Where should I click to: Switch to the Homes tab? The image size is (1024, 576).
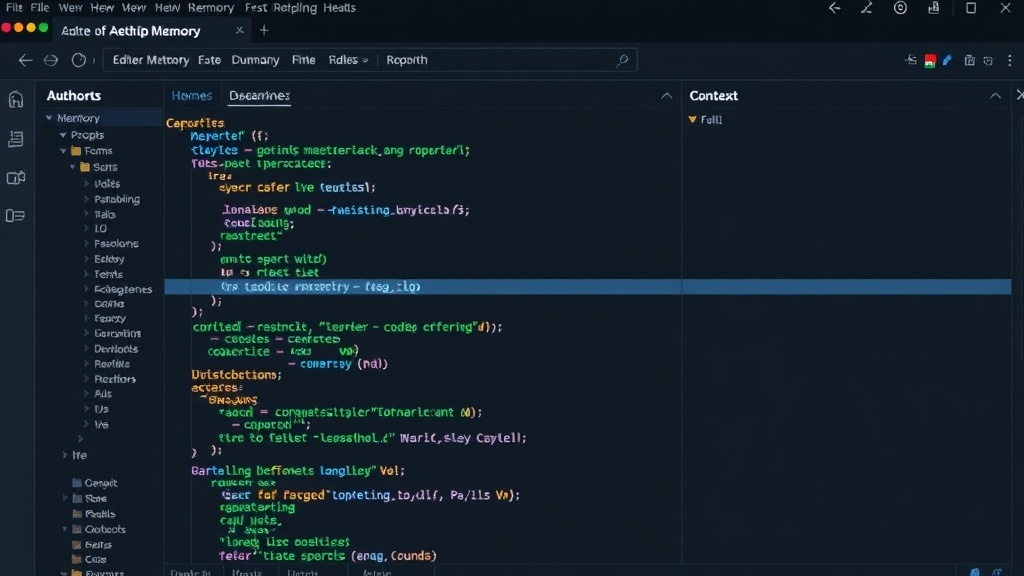[x=192, y=95]
